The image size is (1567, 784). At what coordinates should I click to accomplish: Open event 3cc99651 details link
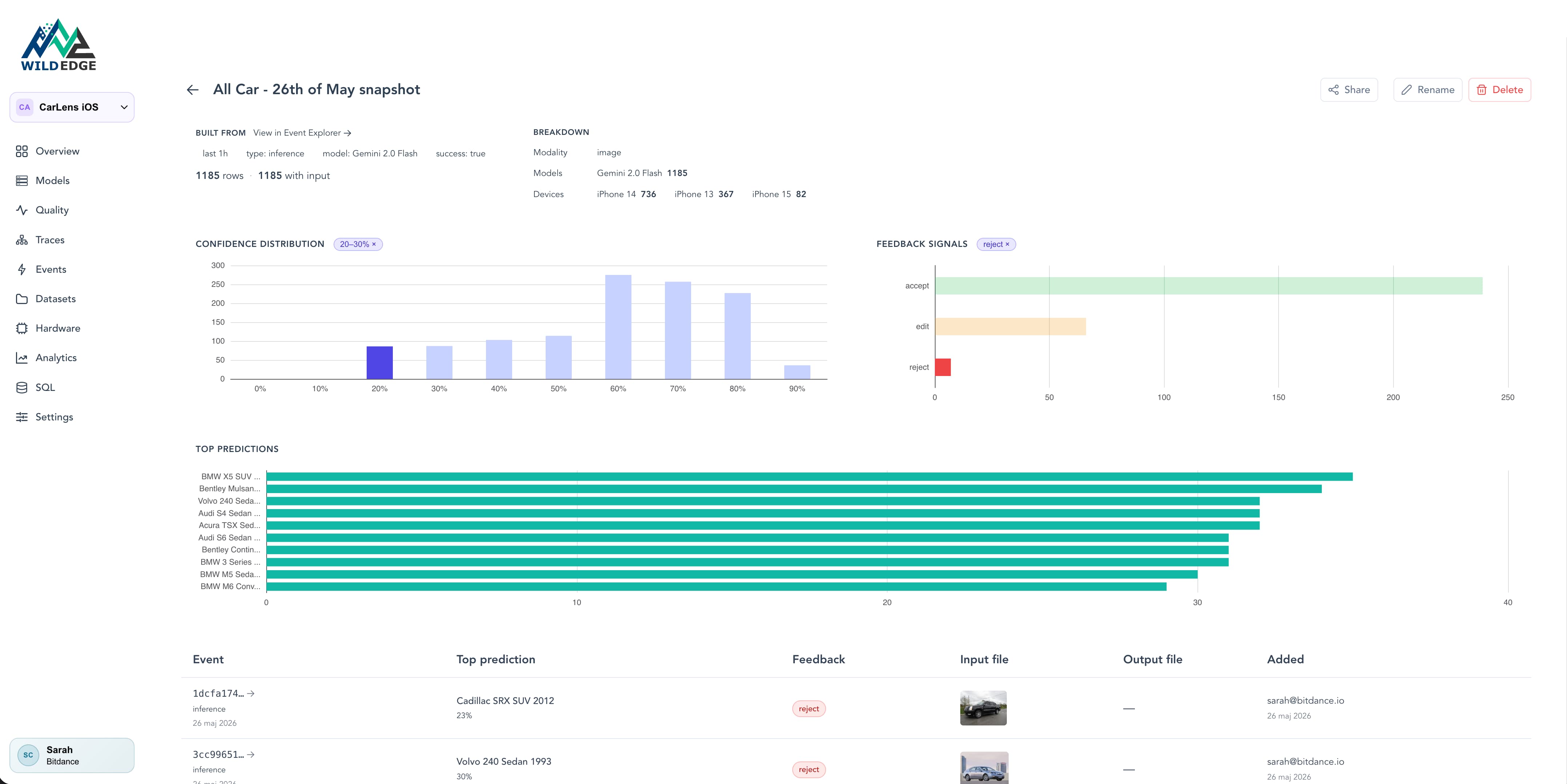(223, 755)
